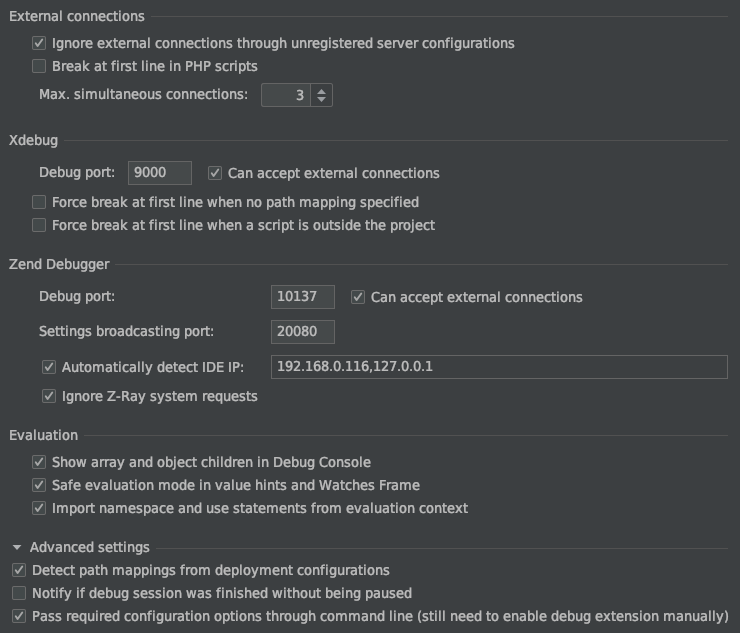Screen dimensions: 740x633
Task: Enable Notify if debug session finished without pausing
Action: coord(19,593)
